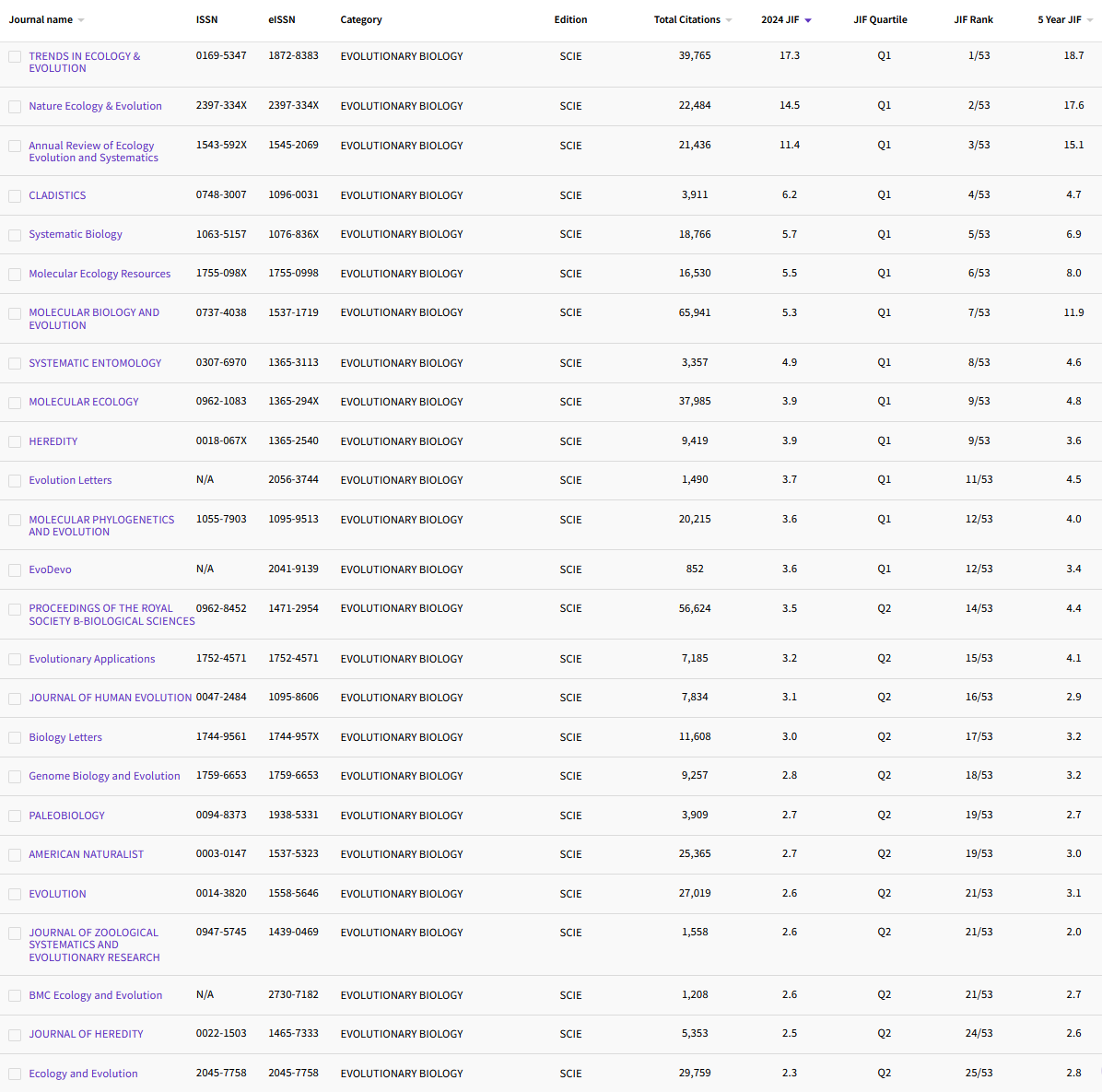Open 5 Year JIF sort arrow
This screenshot has width=1102, height=1092.
(x=1090, y=20)
